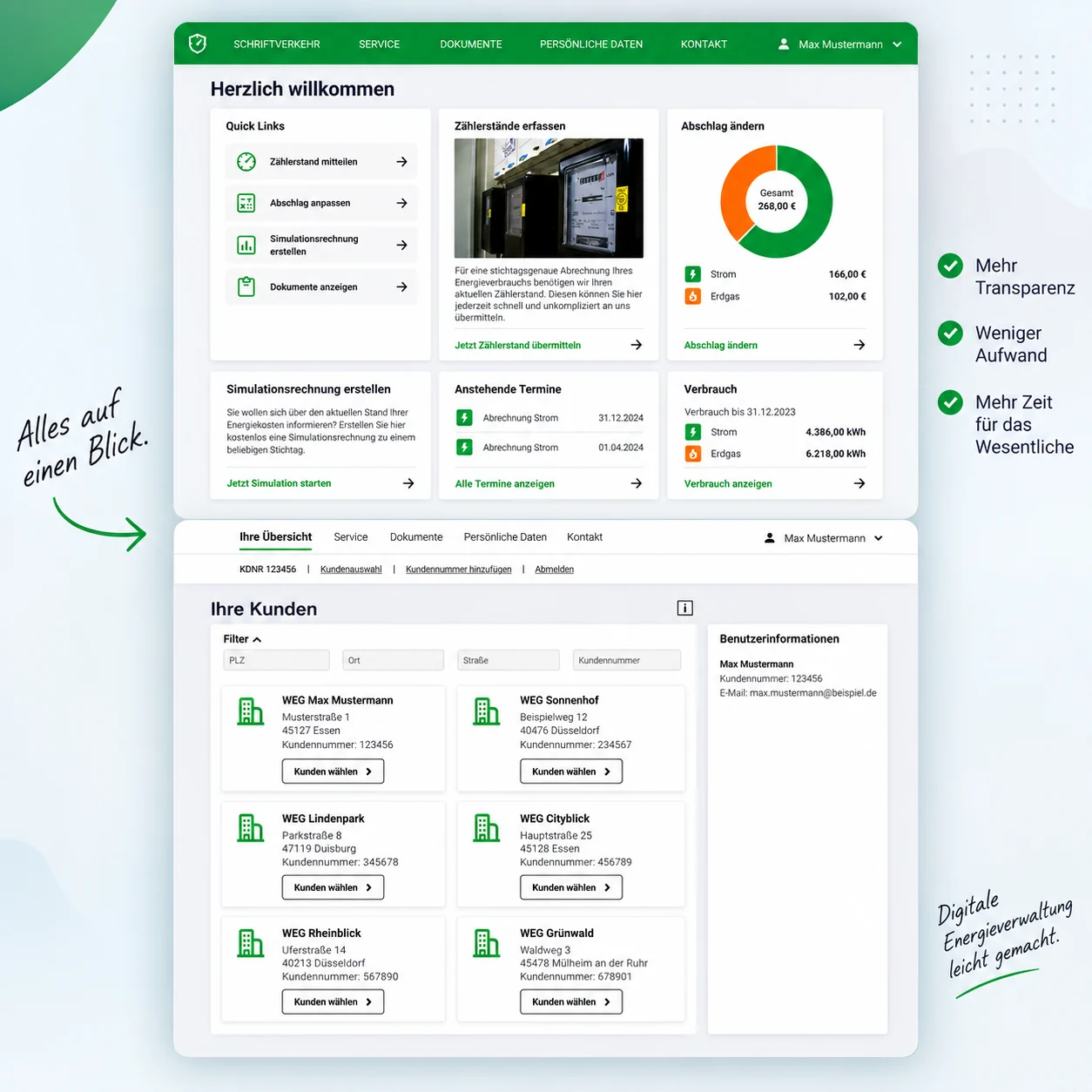This screenshot has width=1092, height=1092.
Task: Open DOKUMENTE menu in green header
Action: [x=471, y=44]
